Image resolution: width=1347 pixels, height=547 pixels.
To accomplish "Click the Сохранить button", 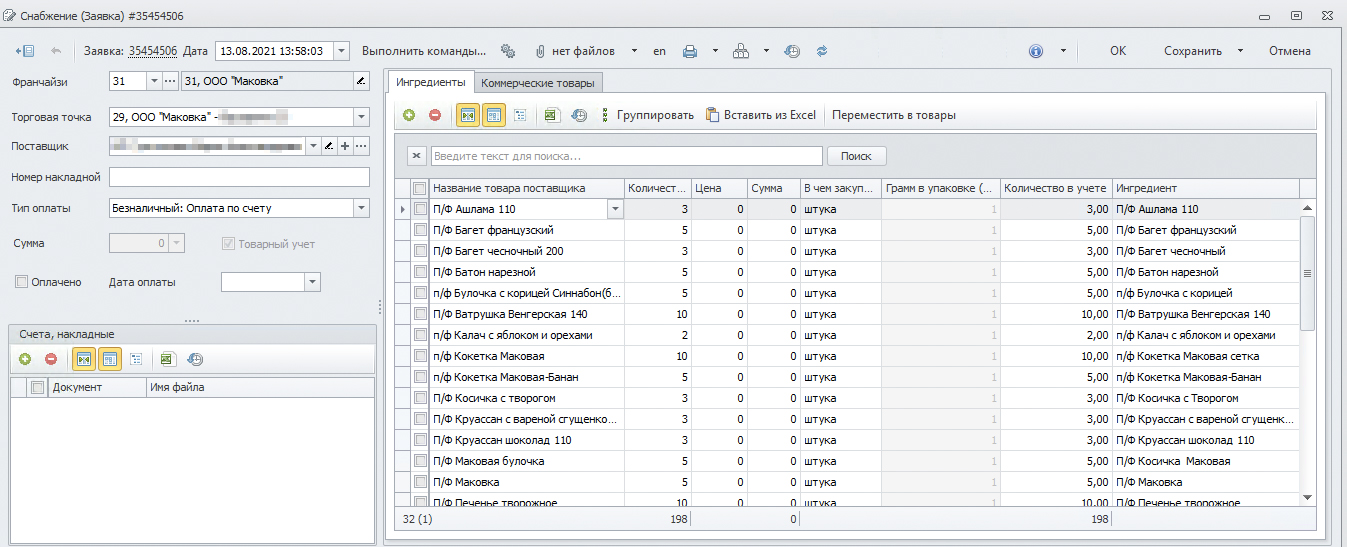I will [1192, 51].
